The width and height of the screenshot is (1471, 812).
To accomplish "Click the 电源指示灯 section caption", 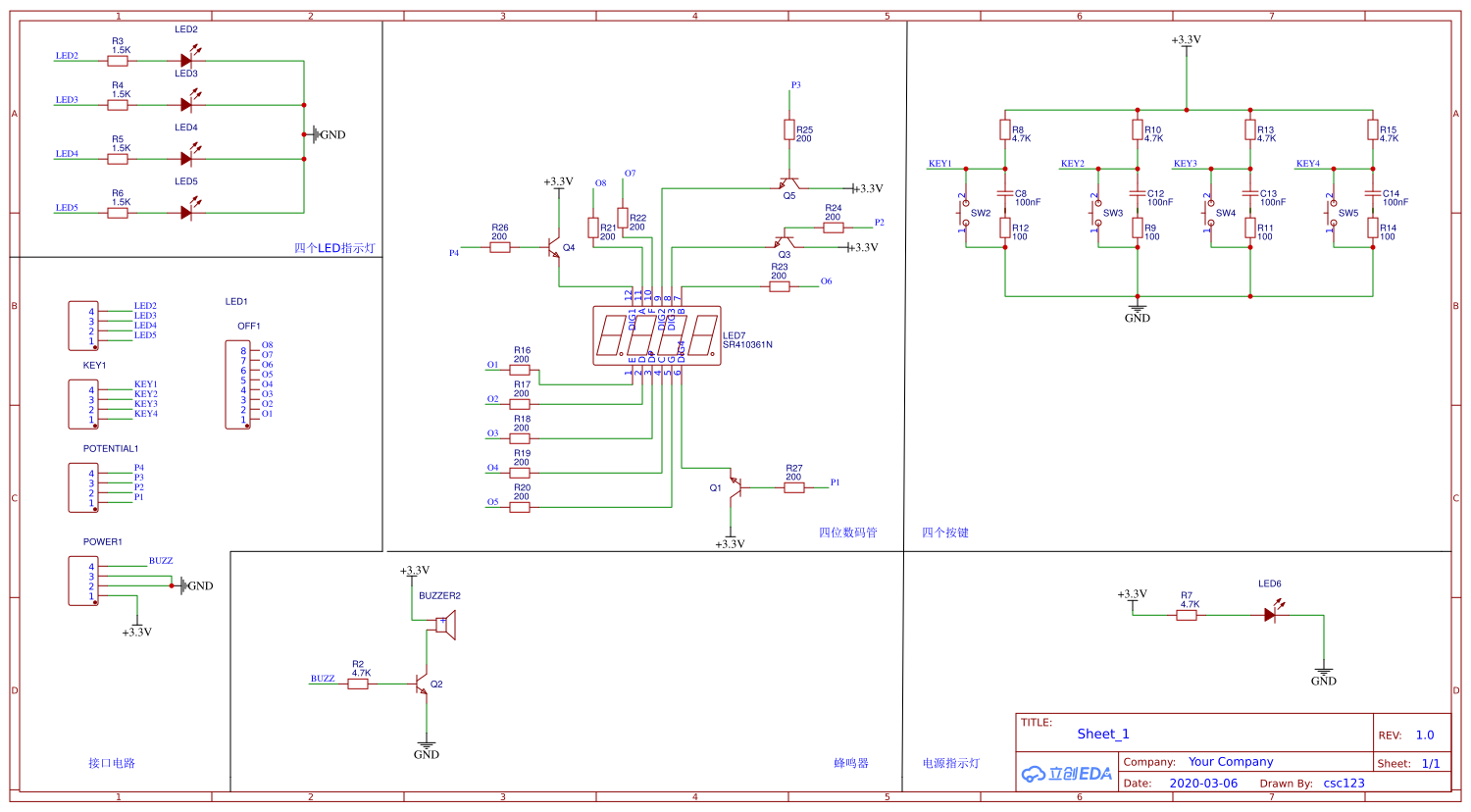I will click(950, 763).
